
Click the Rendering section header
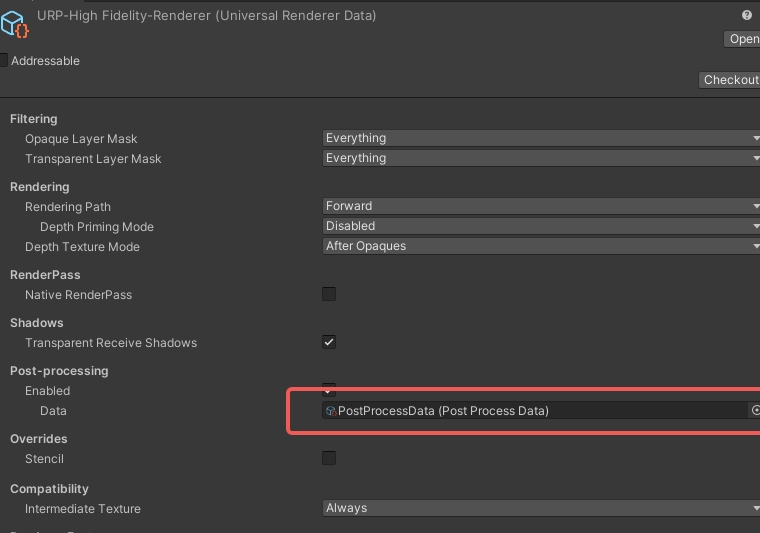(x=40, y=187)
